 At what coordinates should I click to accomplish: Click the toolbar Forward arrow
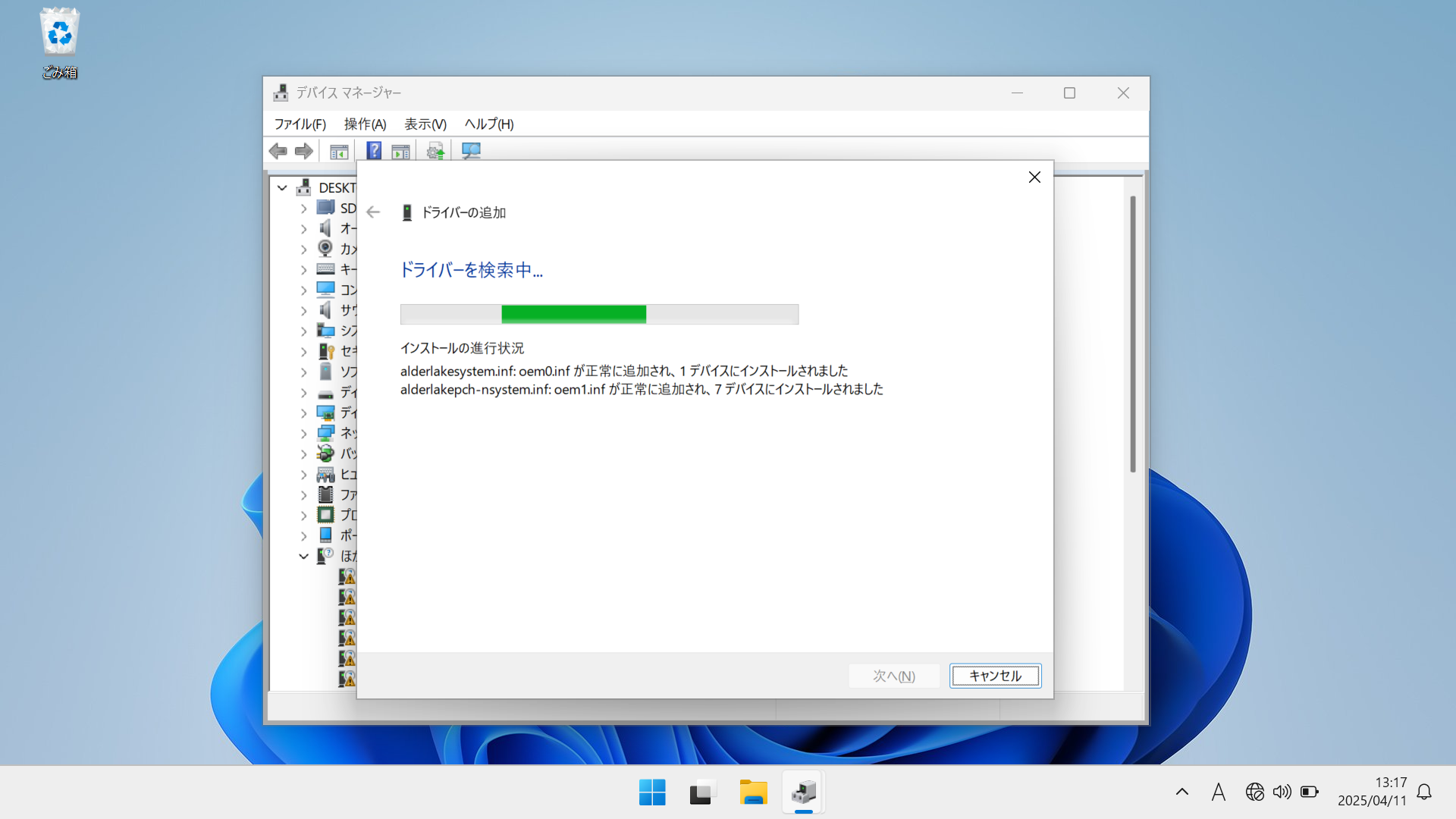tap(304, 151)
